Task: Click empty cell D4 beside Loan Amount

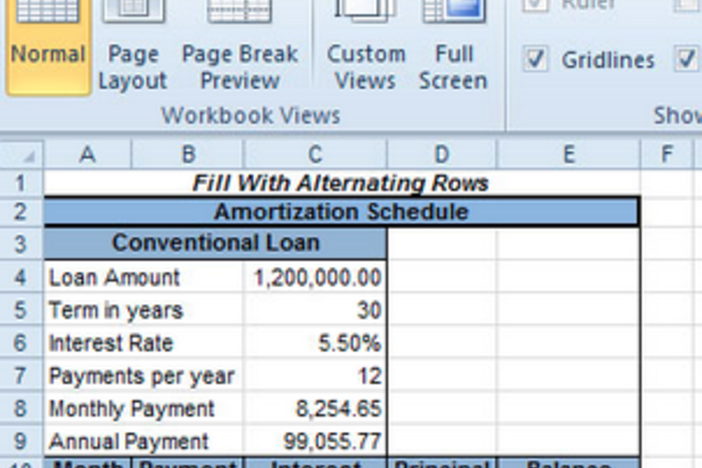Action: (x=441, y=277)
